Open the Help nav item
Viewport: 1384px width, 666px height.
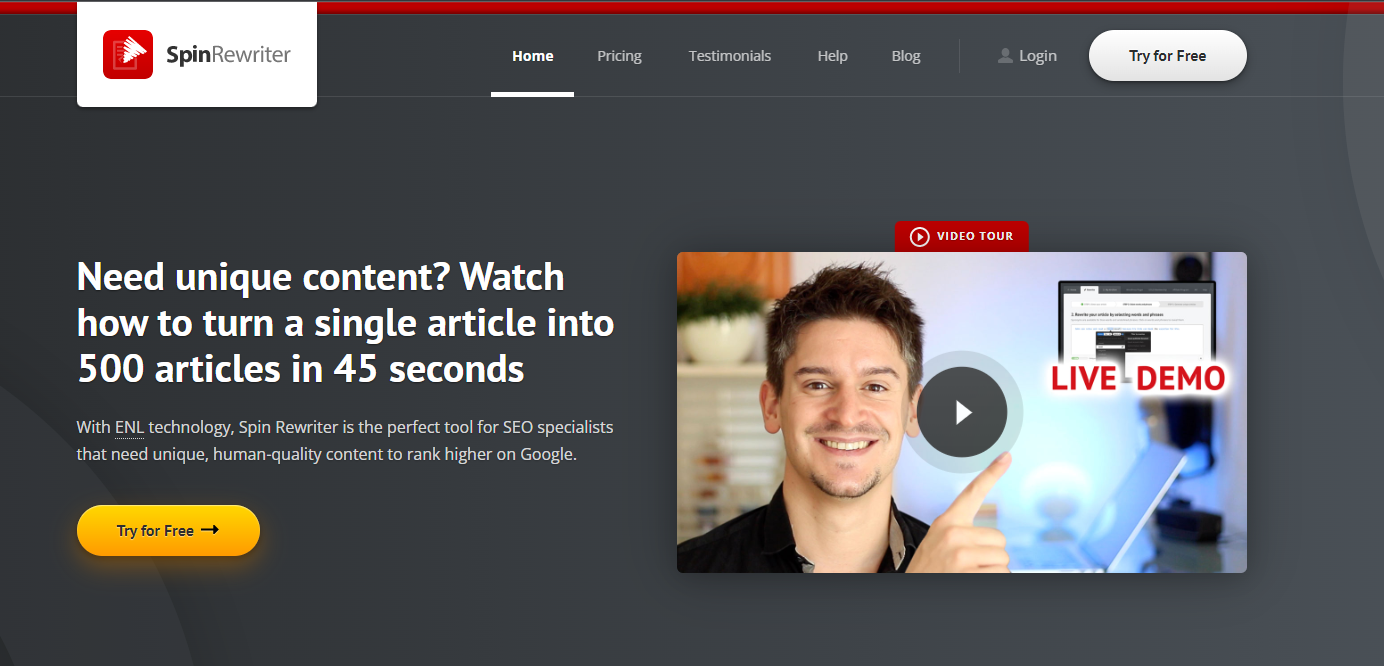(x=833, y=56)
